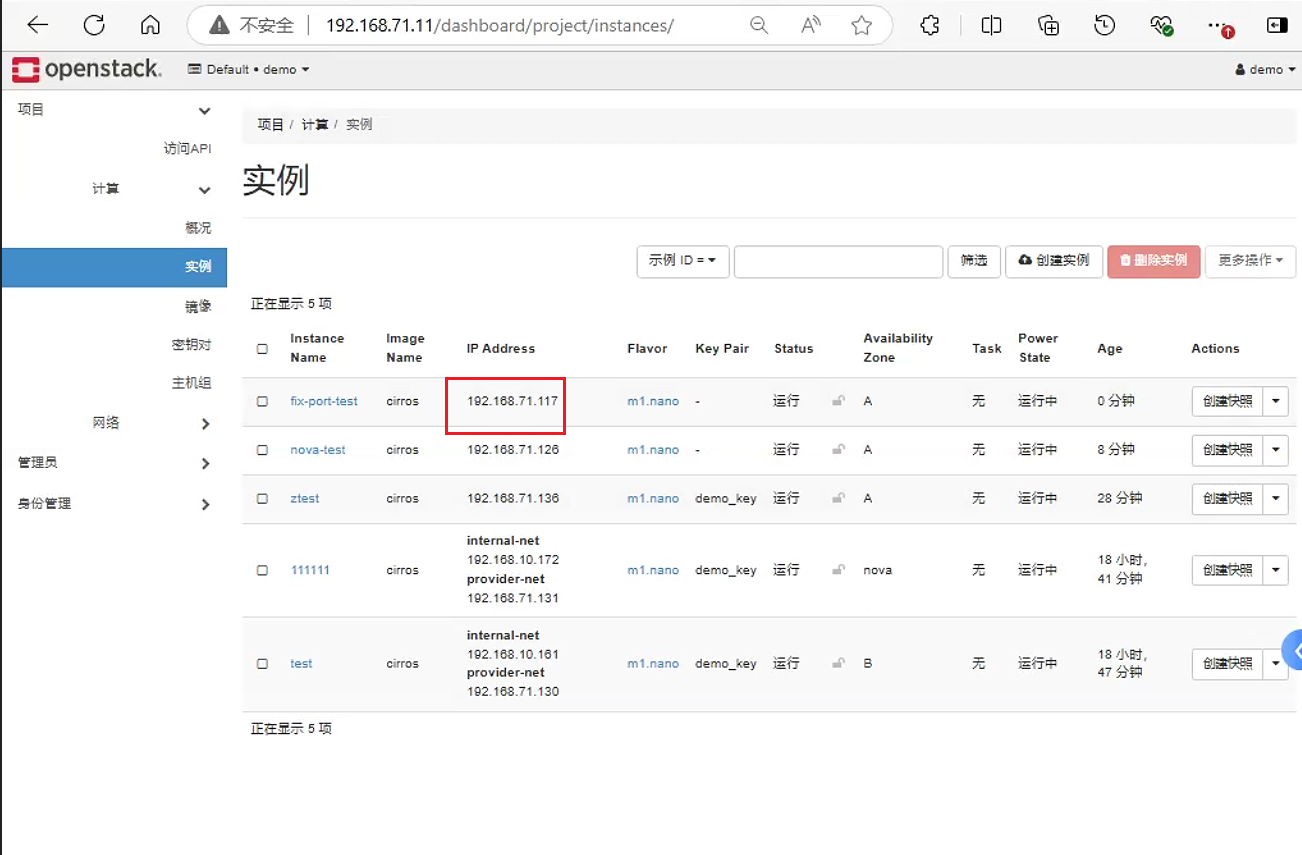Select the 111111 instance checkbox
Screen dimensions: 1302x855
click(x=262, y=570)
